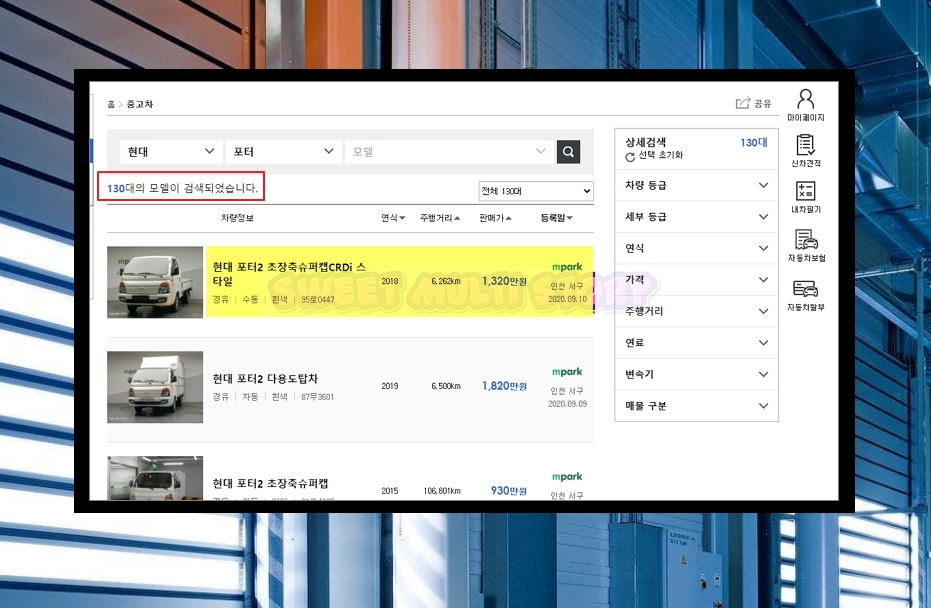Click the 930만원 price
The width and height of the screenshot is (931, 608).
(508, 490)
